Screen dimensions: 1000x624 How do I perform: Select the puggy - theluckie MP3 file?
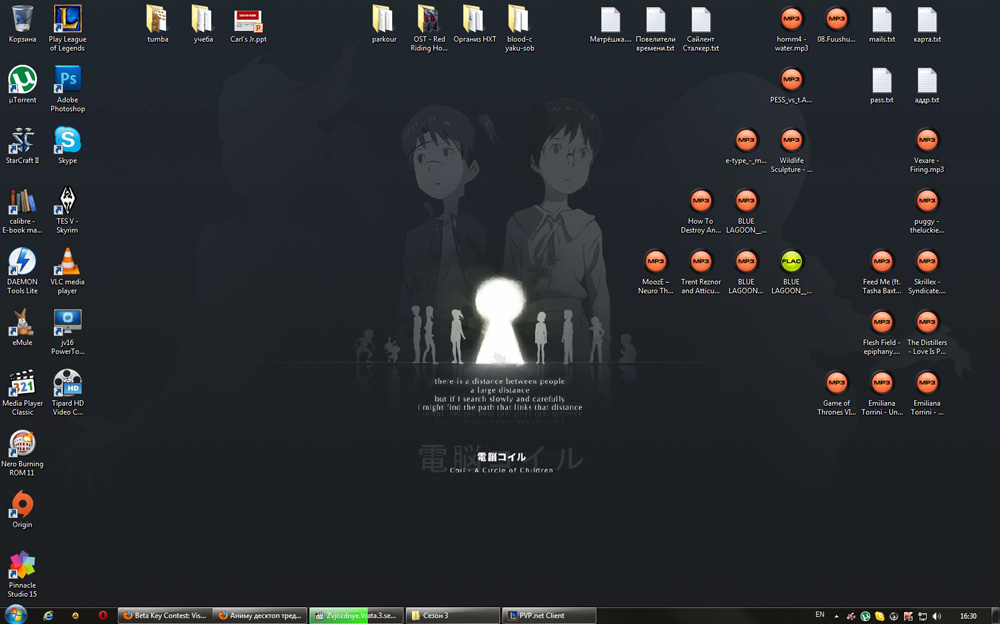927,211
